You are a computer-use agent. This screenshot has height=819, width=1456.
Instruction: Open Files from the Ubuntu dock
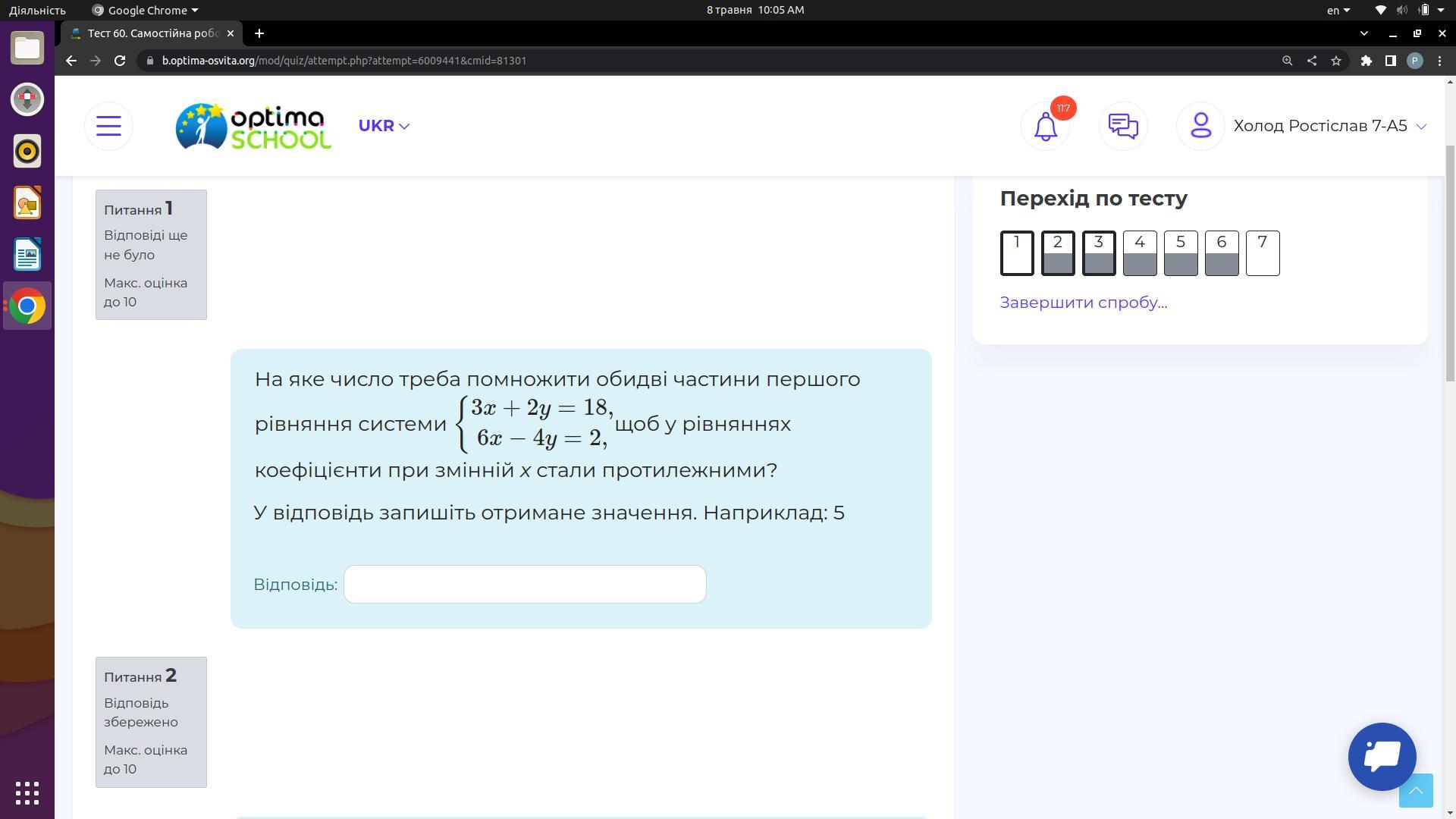(x=27, y=48)
